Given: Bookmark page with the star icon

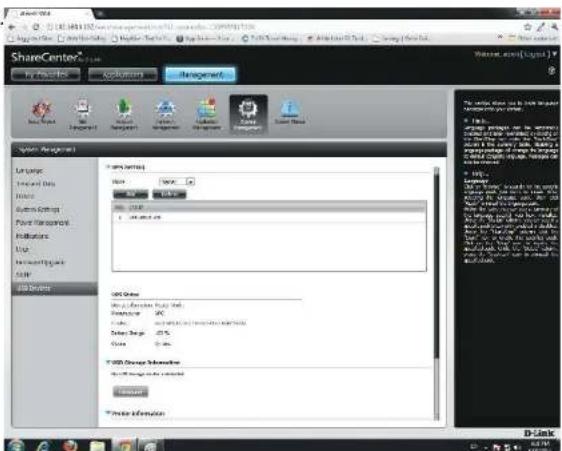Looking at the screenshot, I should pyautogui.click(x=528, y=27).
